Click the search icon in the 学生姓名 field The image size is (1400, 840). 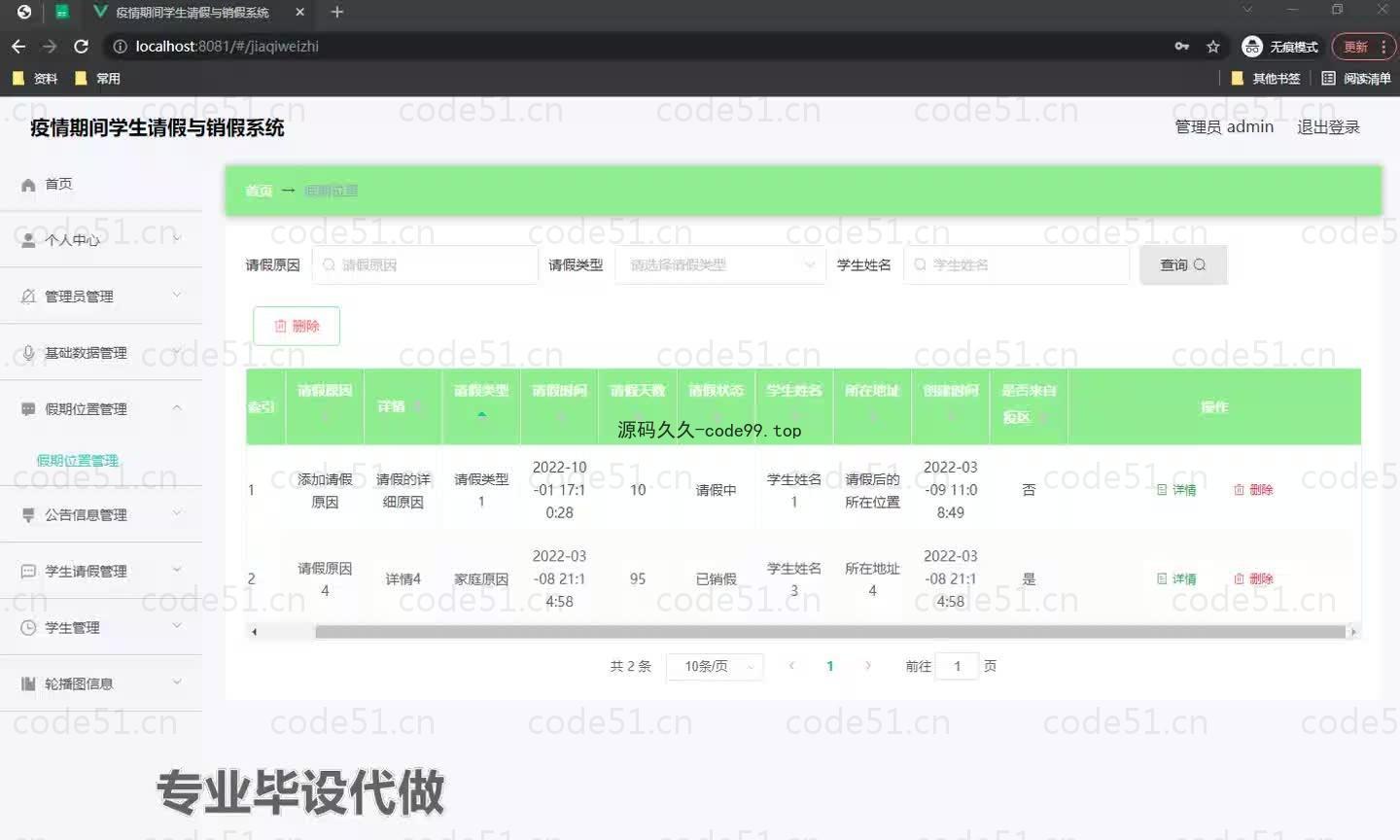pos(920,264)
